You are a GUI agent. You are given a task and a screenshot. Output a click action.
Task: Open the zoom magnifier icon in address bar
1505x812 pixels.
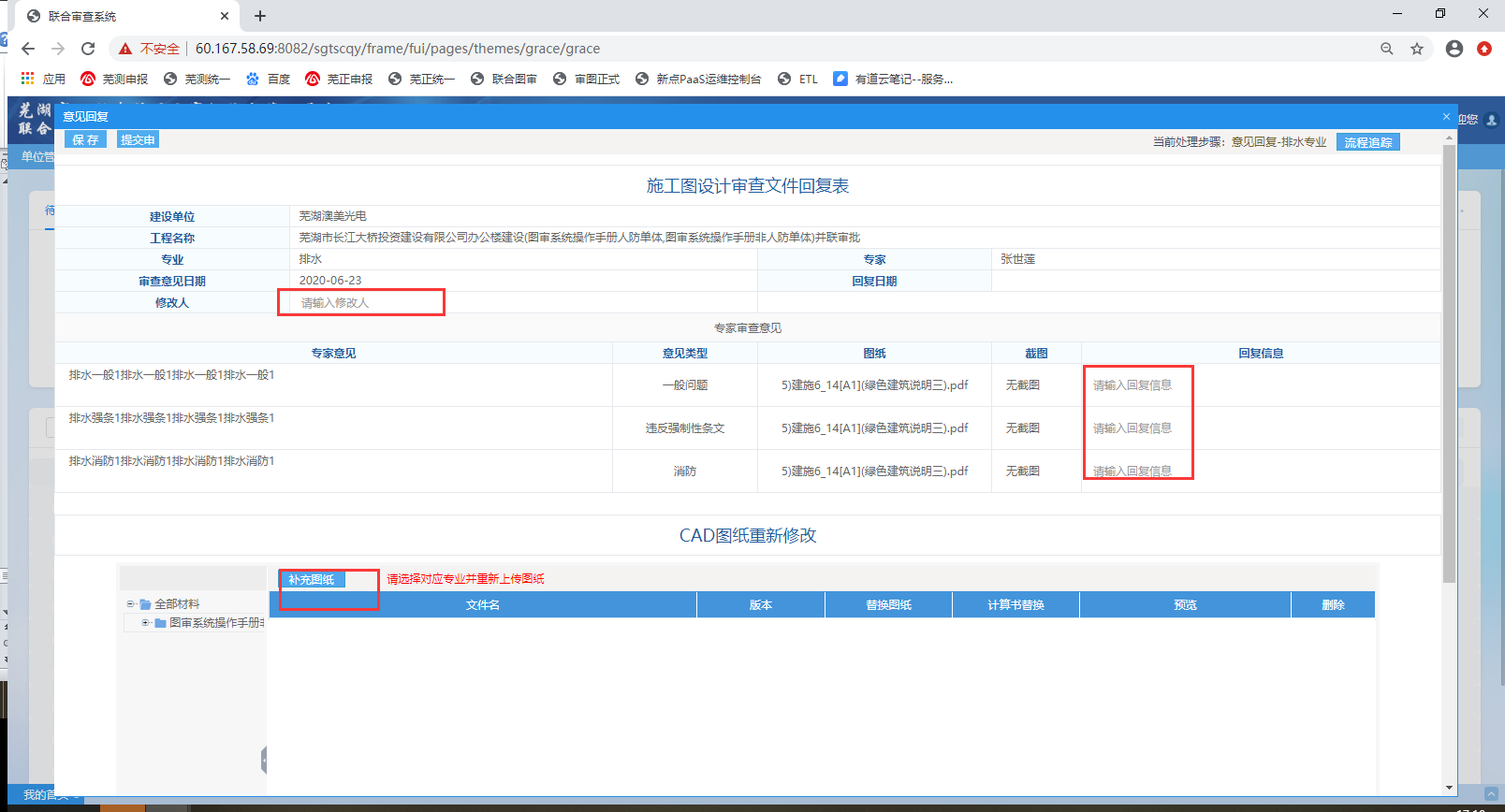[1387, 49]
